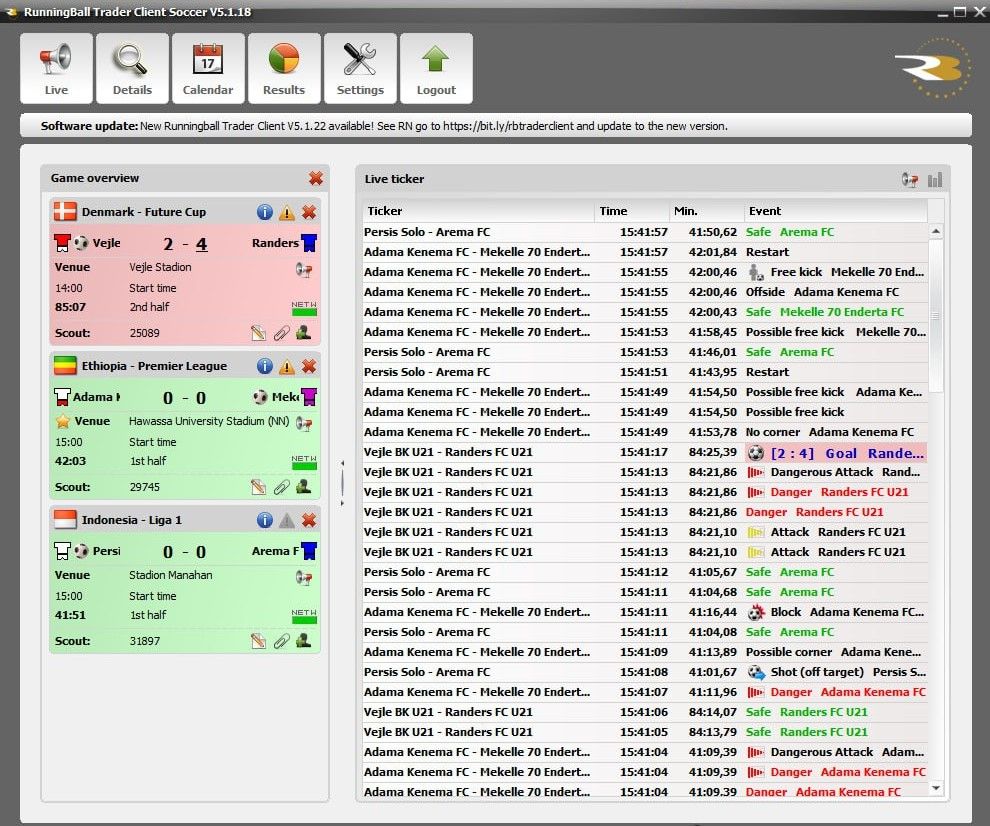Click the Denmark flag icon

tap(65, 212)
